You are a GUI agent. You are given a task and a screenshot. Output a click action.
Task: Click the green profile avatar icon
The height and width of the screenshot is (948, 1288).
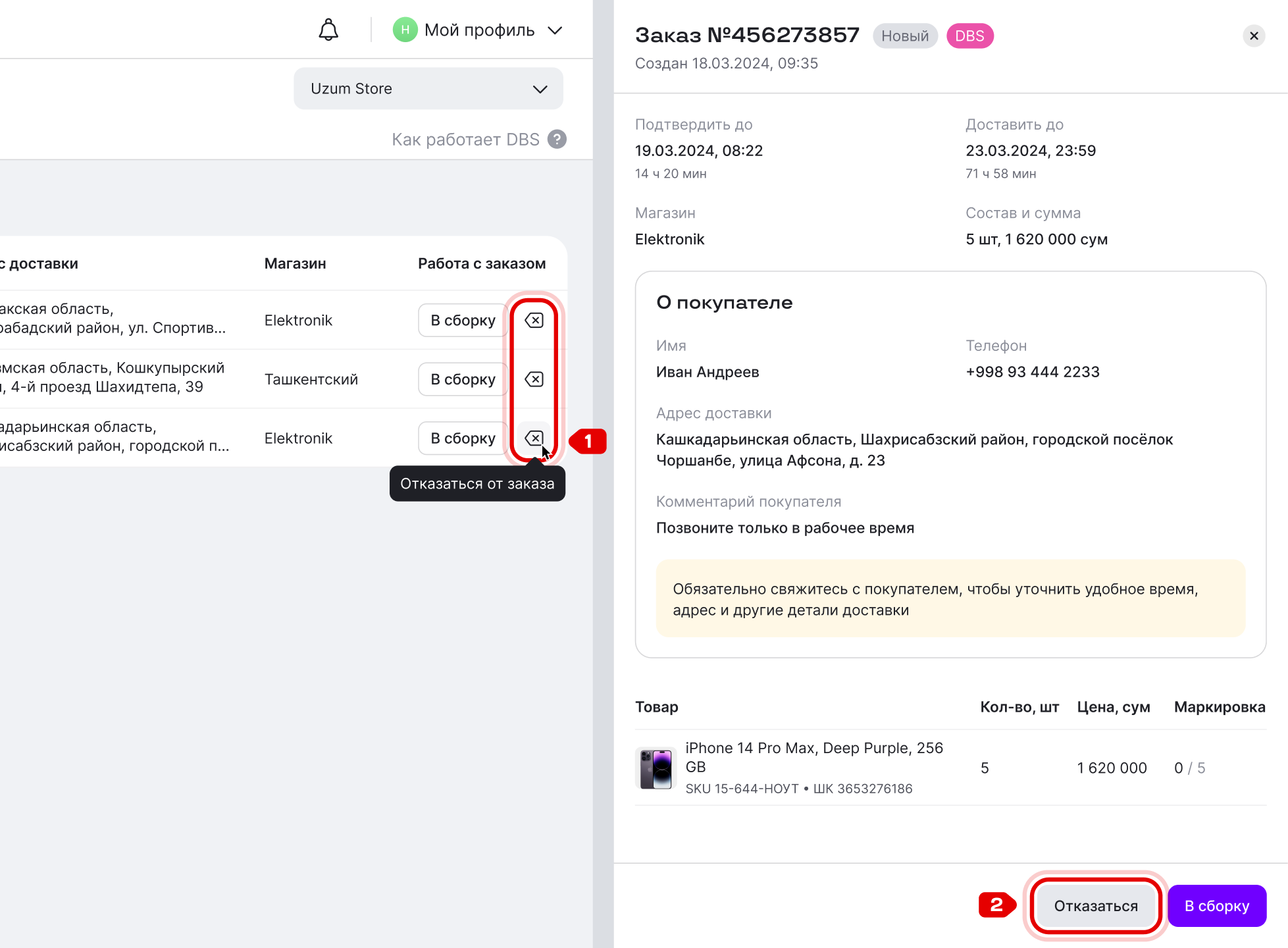(405, 30)
